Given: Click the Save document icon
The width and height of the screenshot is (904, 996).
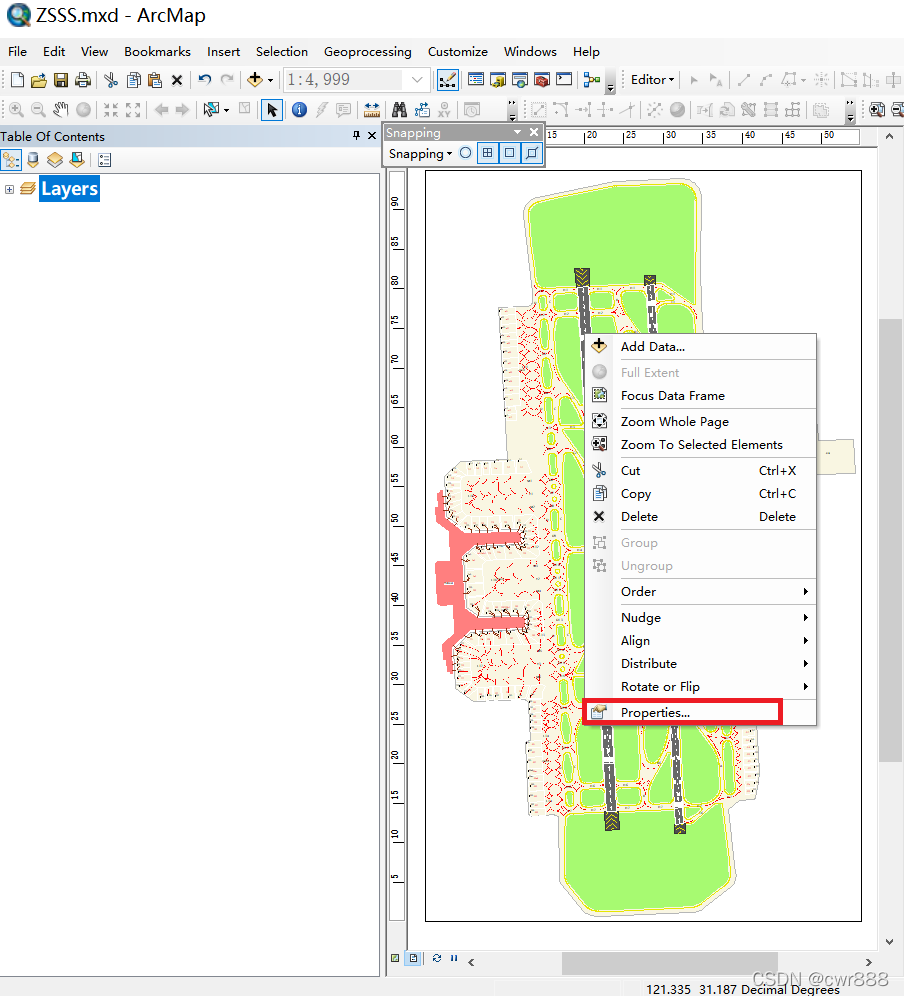Looking at the screenshot, I should click(61, 80).
